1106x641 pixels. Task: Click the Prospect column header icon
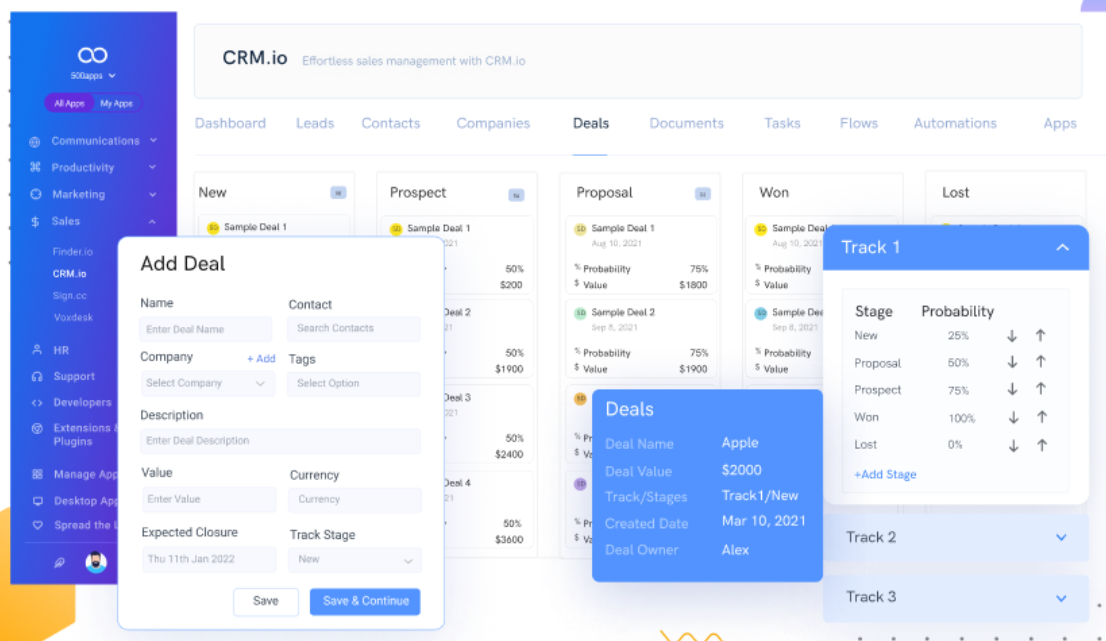click(x=516, y=195)
